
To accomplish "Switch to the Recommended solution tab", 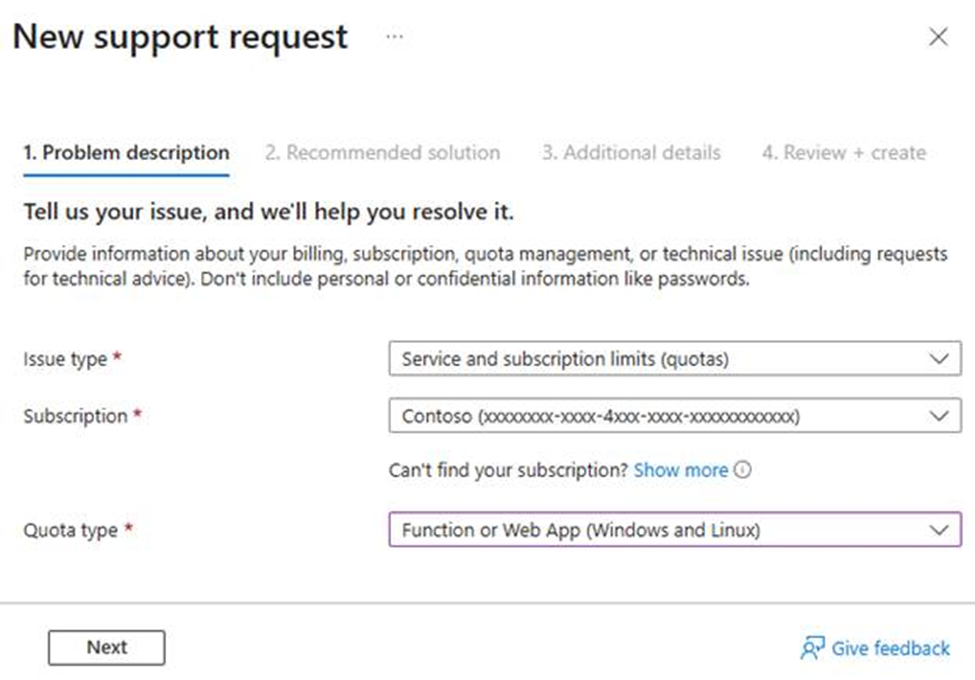I will pyautogui.click(x=382, y=153).
